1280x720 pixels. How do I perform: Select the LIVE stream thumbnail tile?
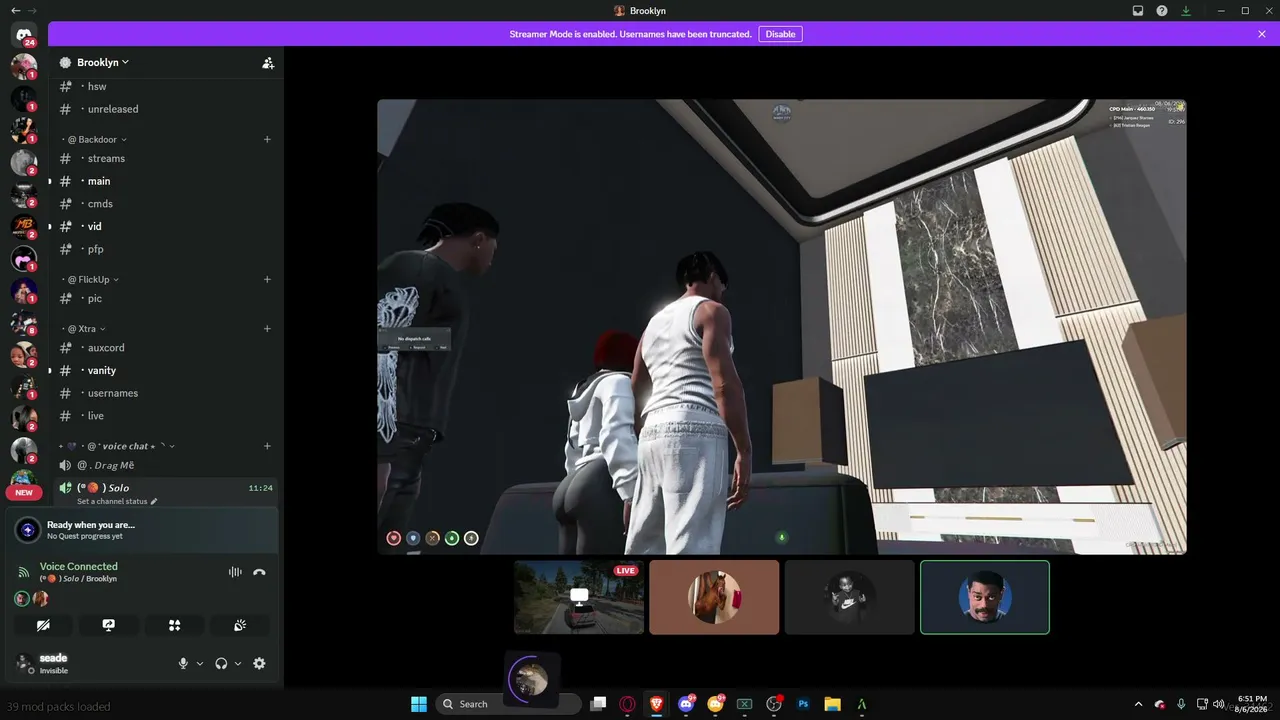coord(579,597)
